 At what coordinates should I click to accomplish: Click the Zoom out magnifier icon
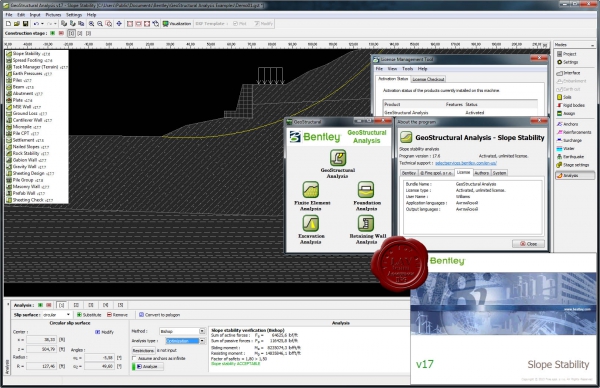pos(100,24)
